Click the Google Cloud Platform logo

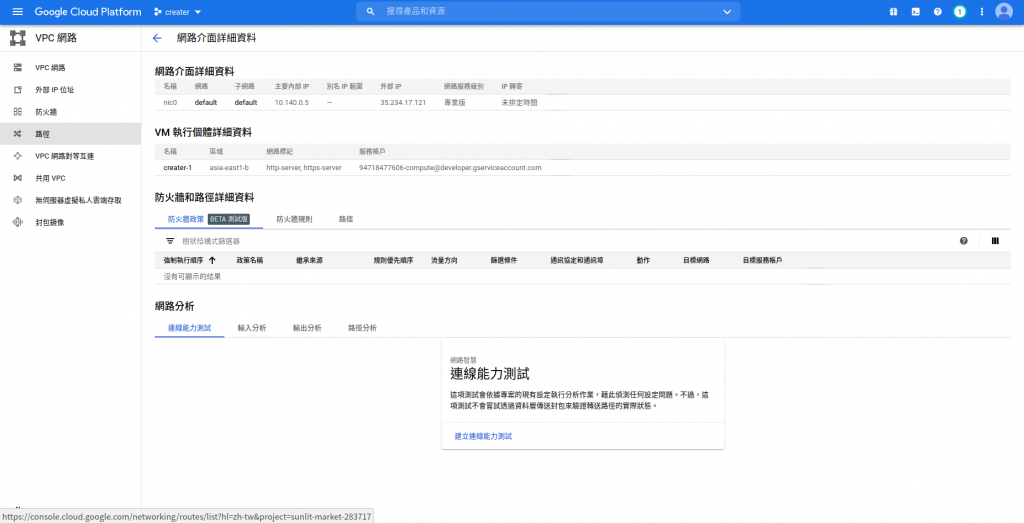coord(88,12)
